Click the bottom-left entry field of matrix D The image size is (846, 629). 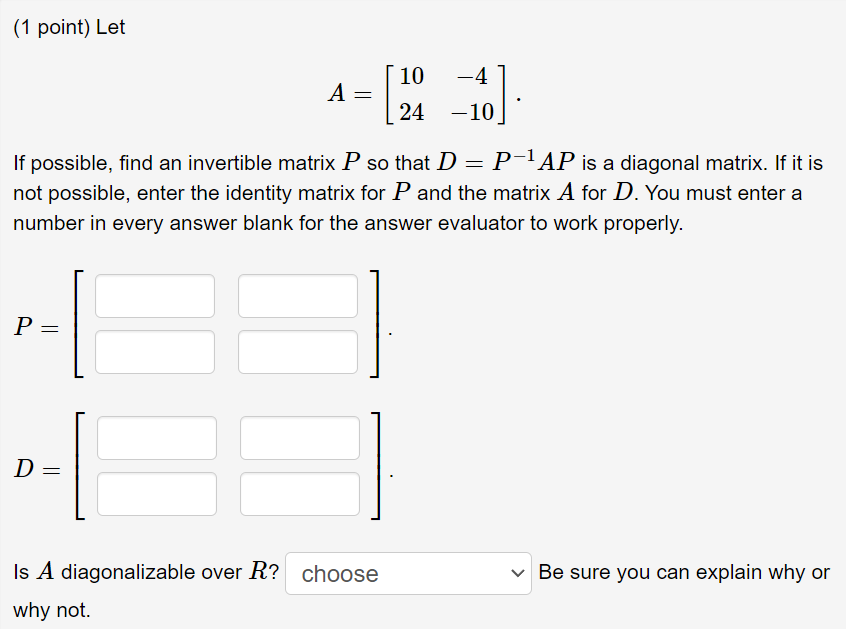tap(157, 493)
